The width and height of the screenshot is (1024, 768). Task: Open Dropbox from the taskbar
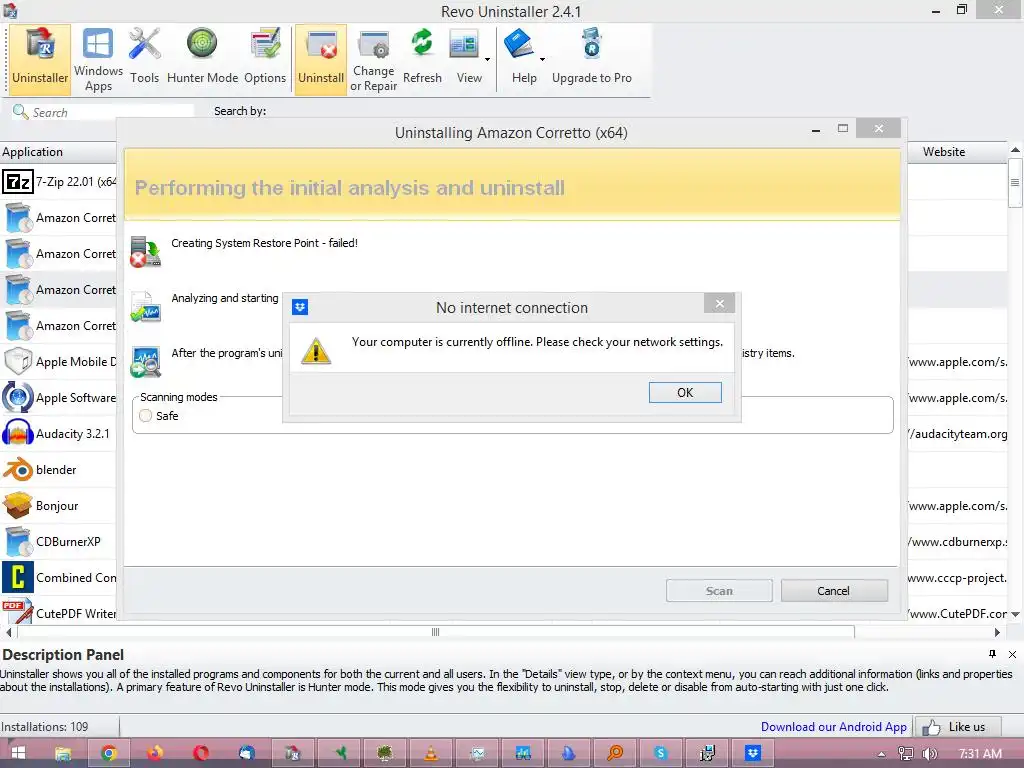752,753
